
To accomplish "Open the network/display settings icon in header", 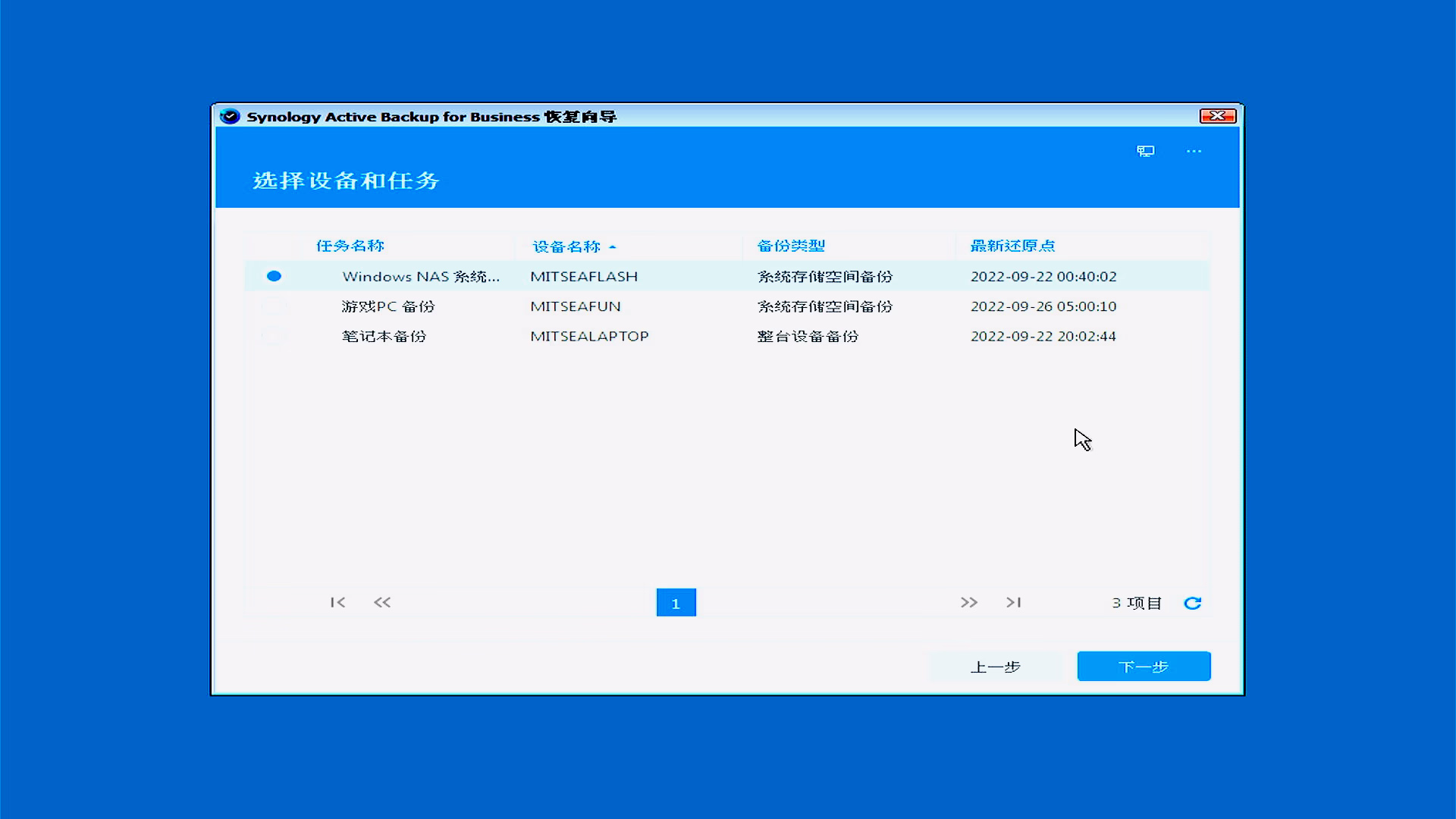I will pyautogui.click(x=1145, y=151).
